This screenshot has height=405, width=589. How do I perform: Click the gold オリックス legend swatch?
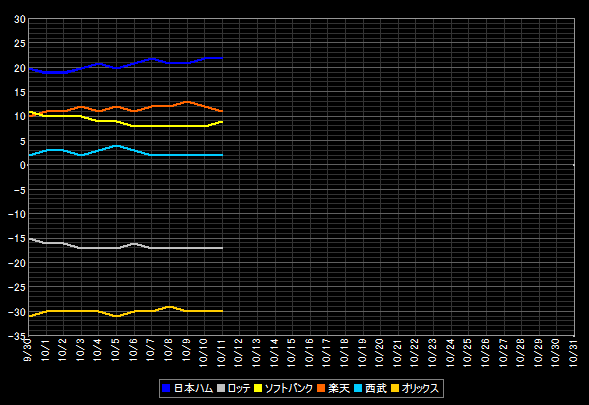pyautogui.click(x=395, y=388)
